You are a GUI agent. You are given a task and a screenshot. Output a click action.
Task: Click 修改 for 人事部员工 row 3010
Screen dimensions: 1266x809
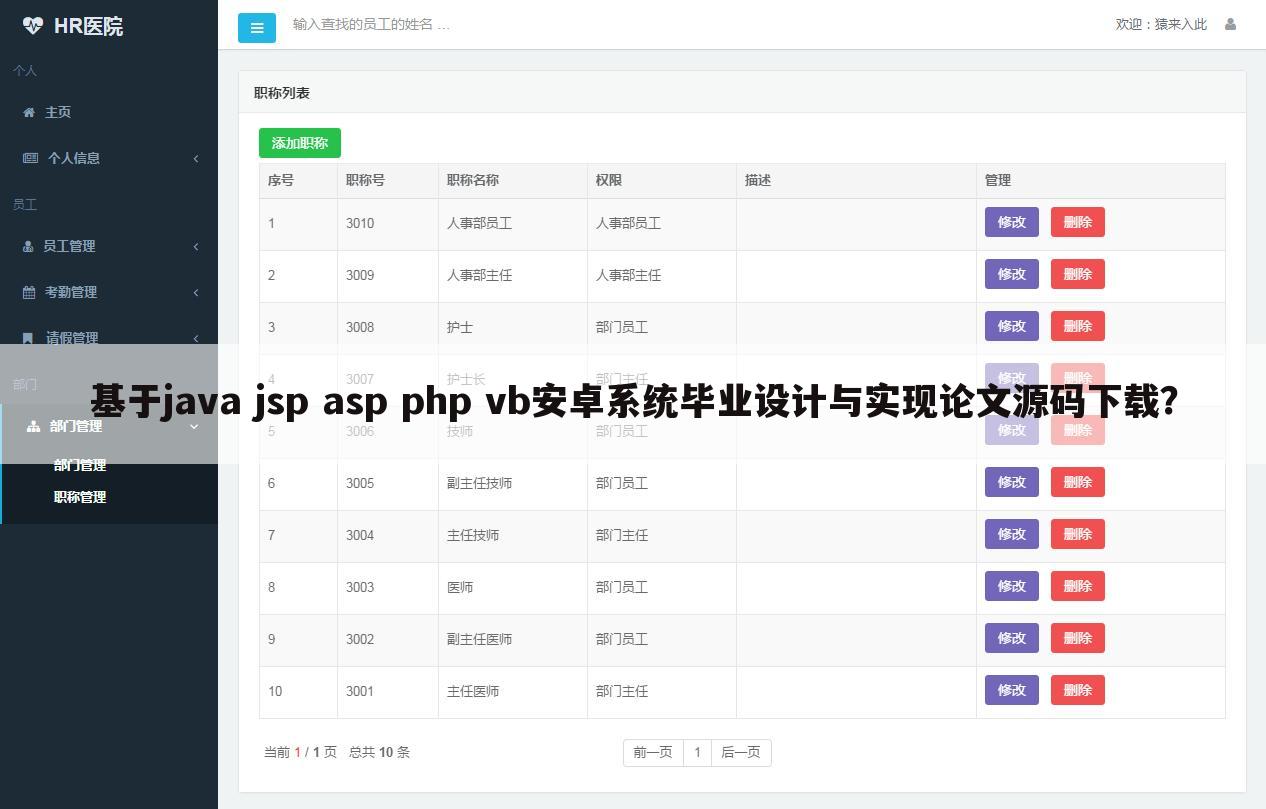[x=1012, y=222]
